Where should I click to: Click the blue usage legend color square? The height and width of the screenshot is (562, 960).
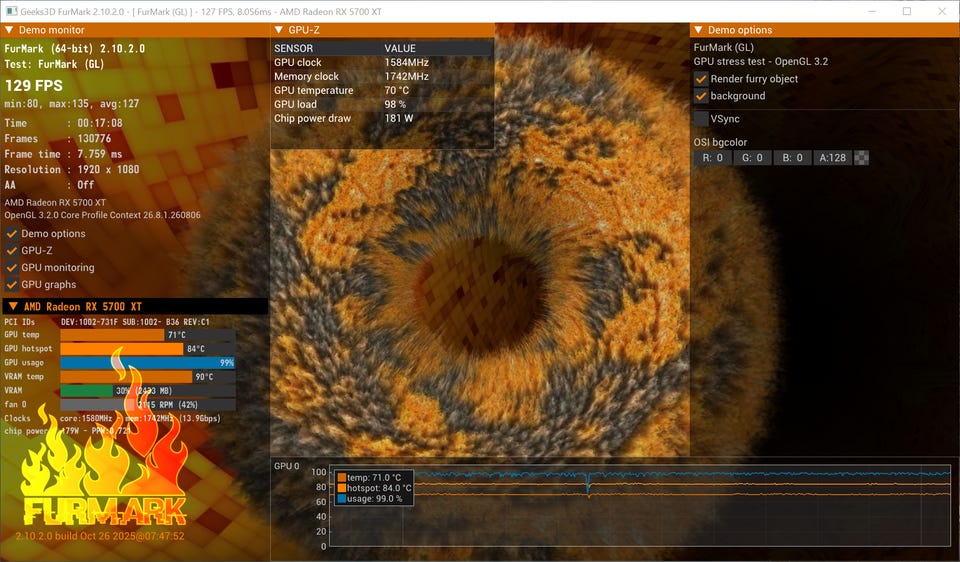pos(342,499)
